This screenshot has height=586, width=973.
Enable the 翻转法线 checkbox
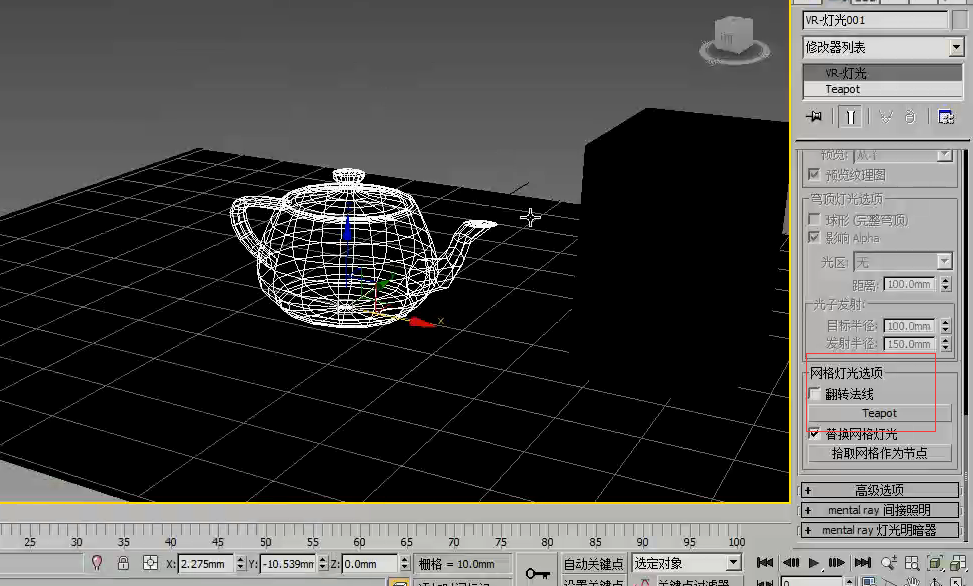(814, 394)
